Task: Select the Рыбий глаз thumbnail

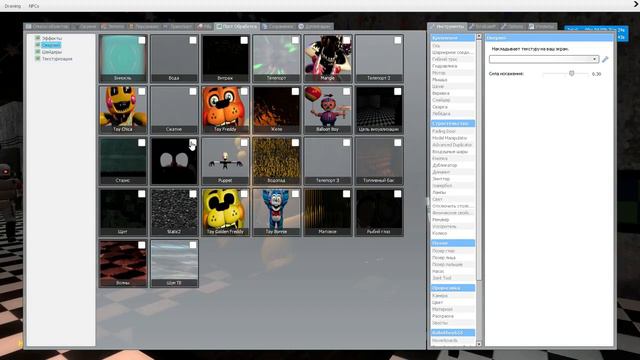Action: pos(379,212)
